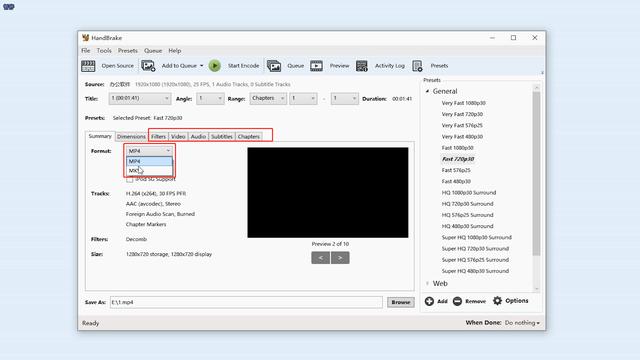This screenshot has width=640, height=360.
Task: Open the Tools menu
Action: pos(104,51)
